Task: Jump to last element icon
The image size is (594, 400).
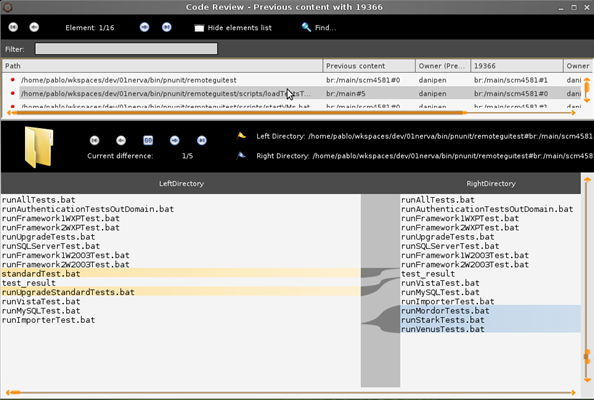Action: tap(167, 27)
